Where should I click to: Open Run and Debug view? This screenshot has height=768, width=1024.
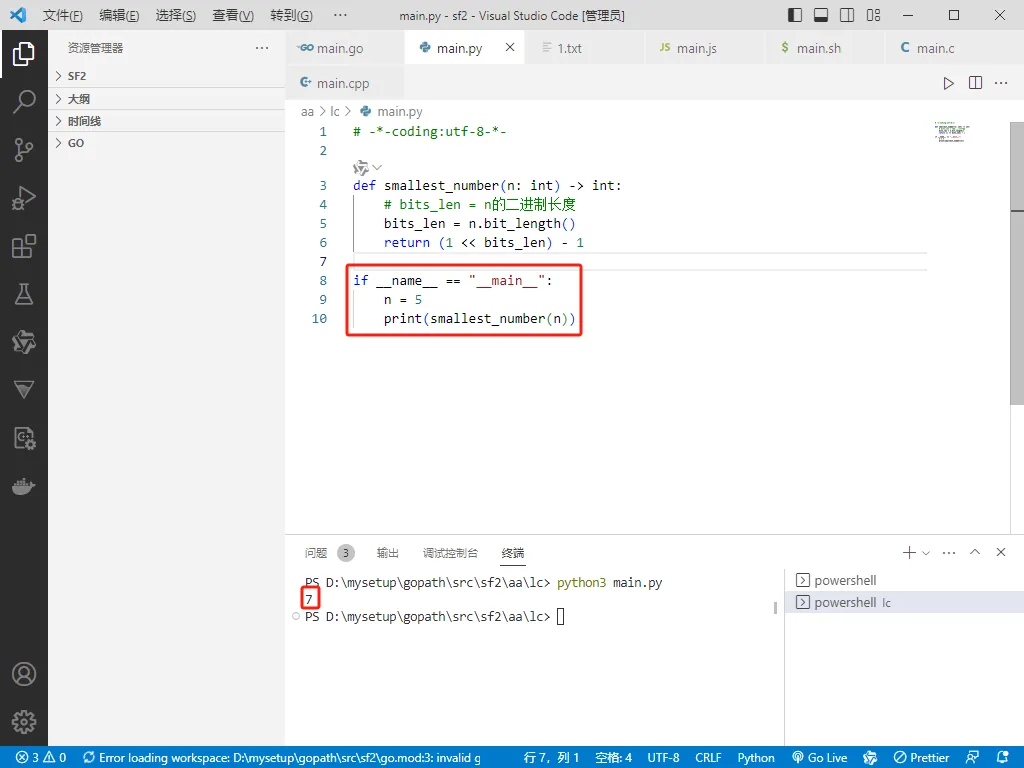pos(24,198)
